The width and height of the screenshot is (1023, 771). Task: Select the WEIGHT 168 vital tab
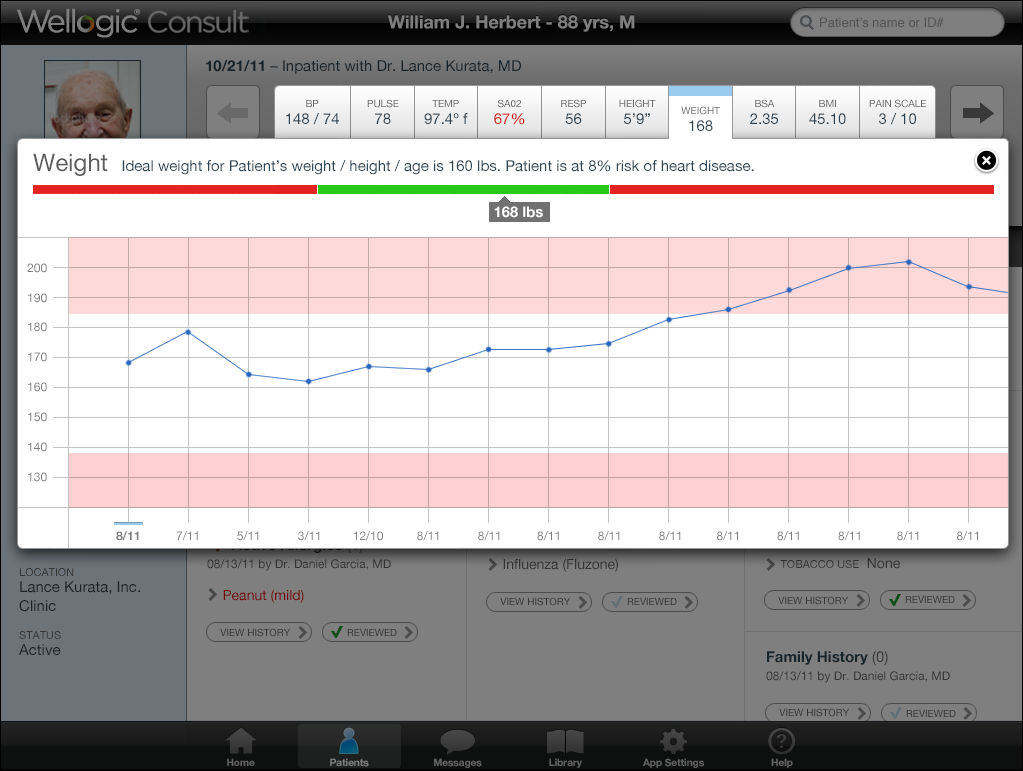701,113
